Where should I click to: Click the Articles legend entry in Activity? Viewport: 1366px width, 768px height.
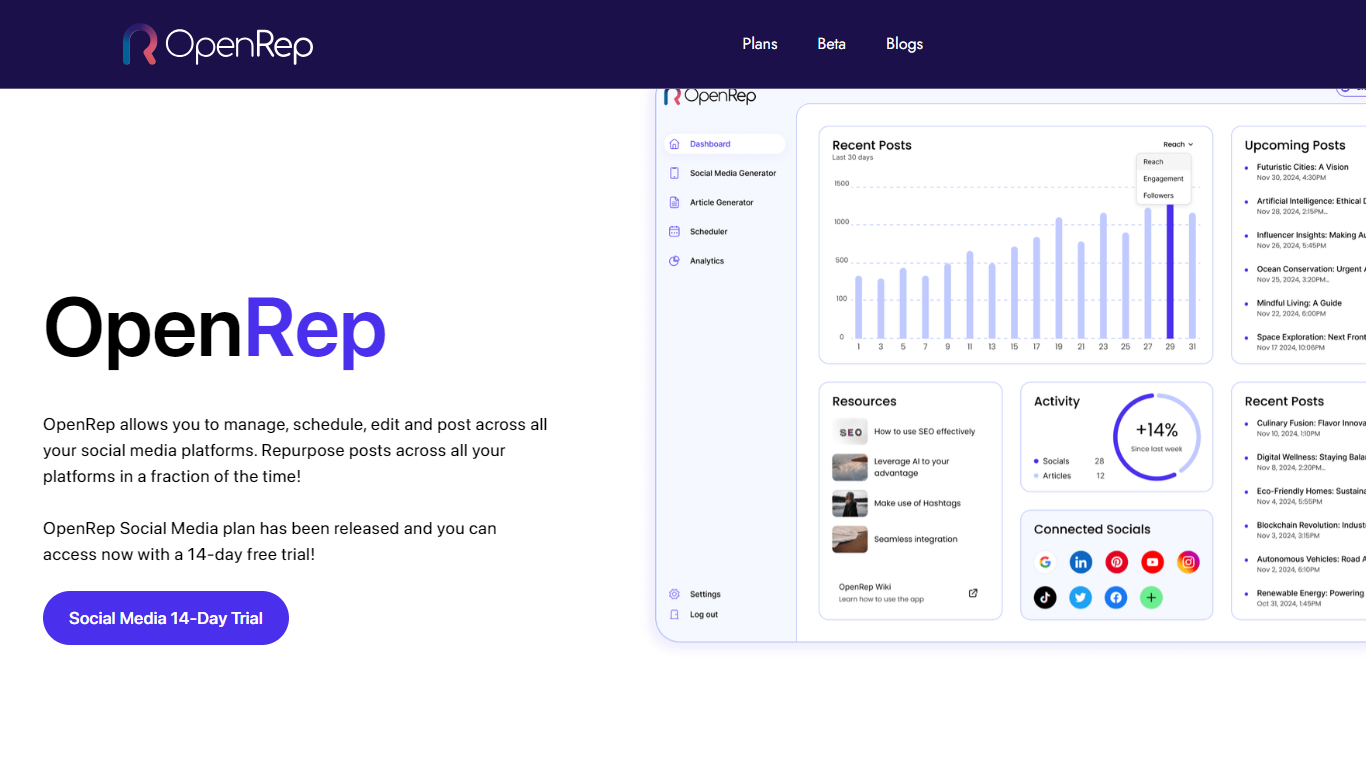1069,476
